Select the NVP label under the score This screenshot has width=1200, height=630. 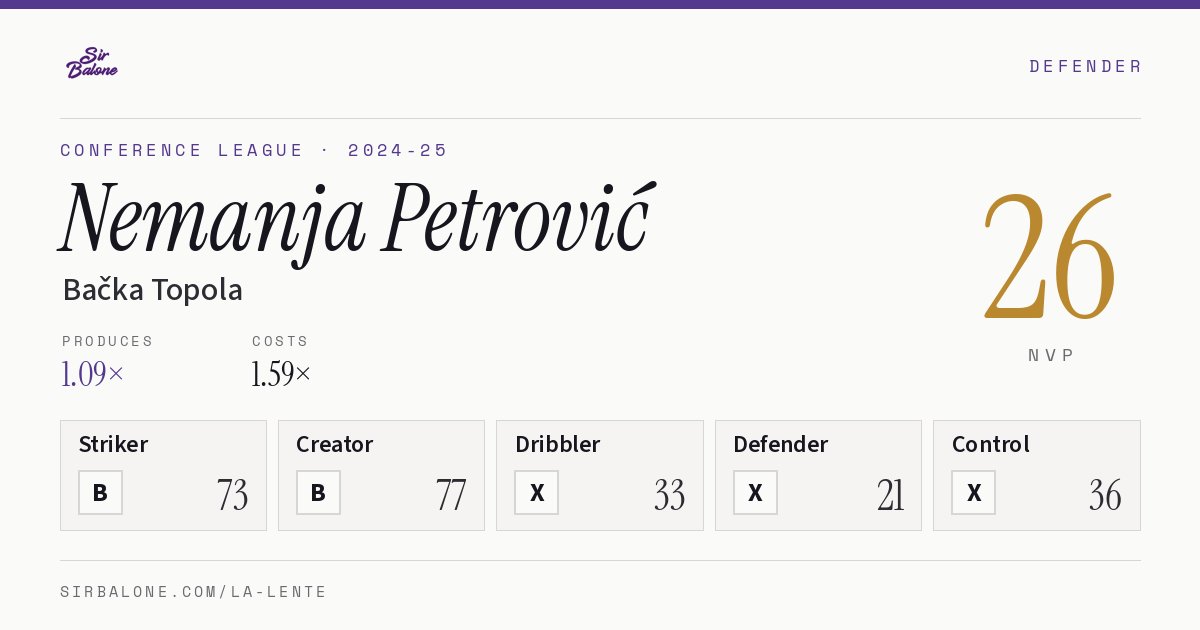coord(1051,355)
